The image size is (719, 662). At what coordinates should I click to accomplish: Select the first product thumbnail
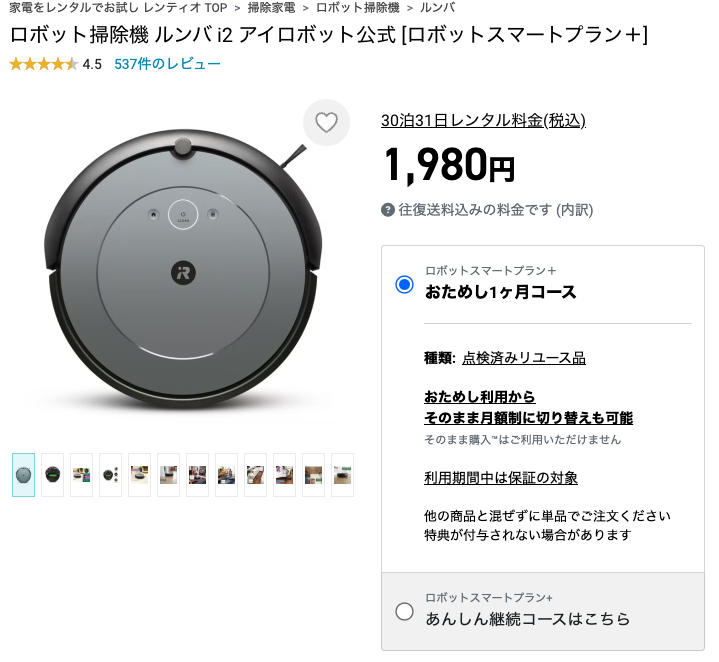click(23, 475)
